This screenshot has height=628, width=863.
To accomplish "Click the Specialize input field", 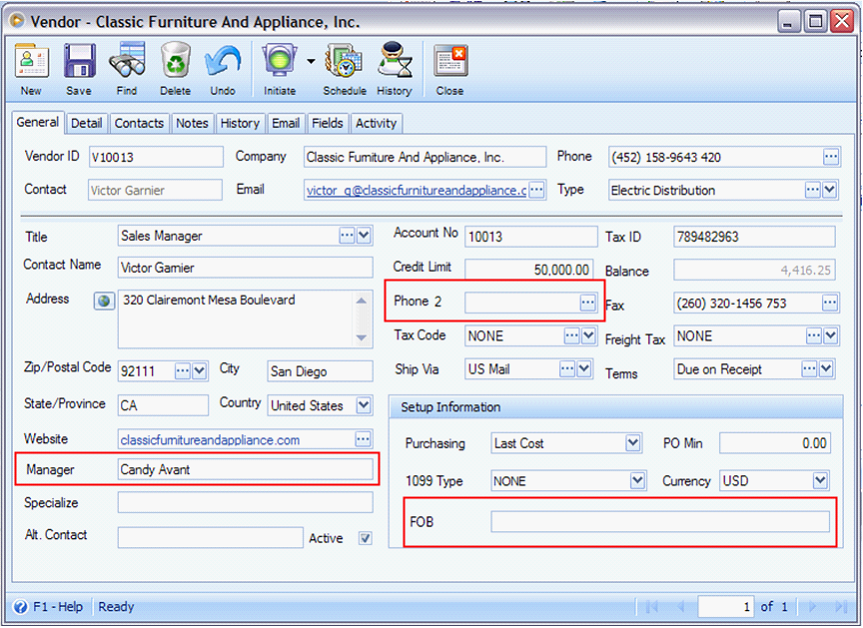I will (x=245, y=503).
